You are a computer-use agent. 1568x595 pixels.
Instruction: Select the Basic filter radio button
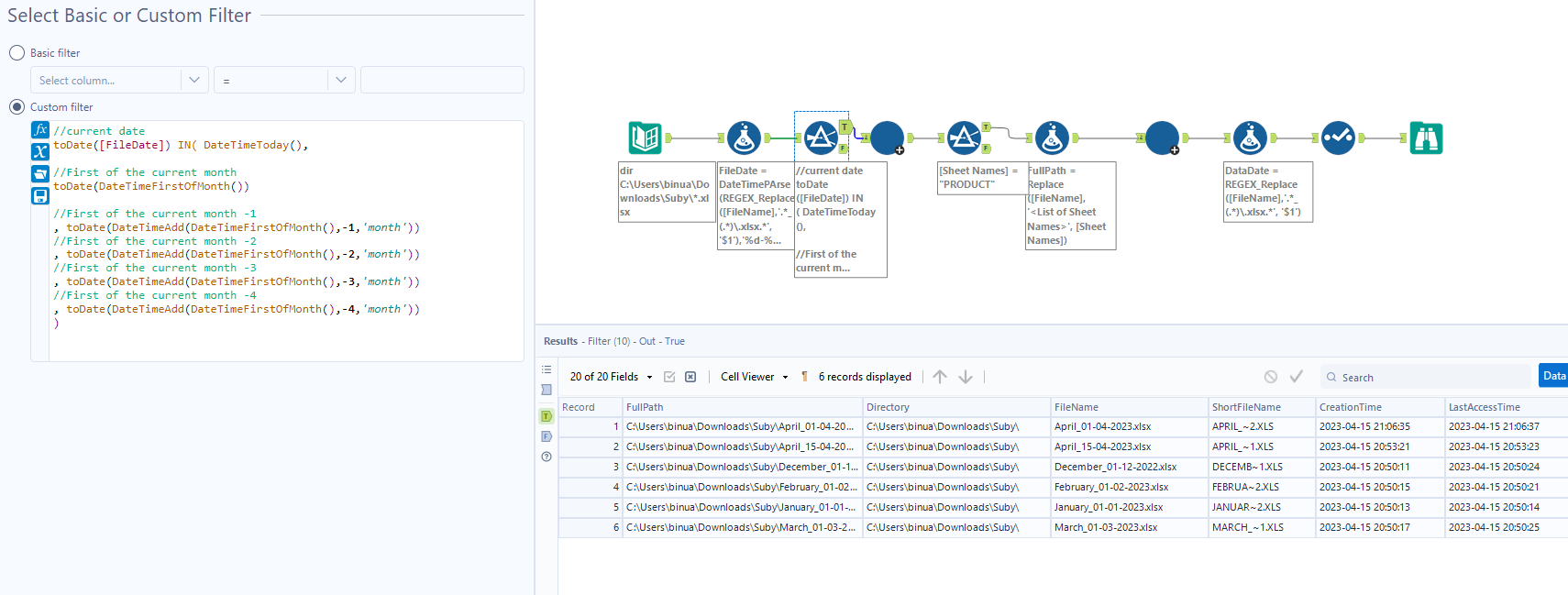(x=17, y=53)
